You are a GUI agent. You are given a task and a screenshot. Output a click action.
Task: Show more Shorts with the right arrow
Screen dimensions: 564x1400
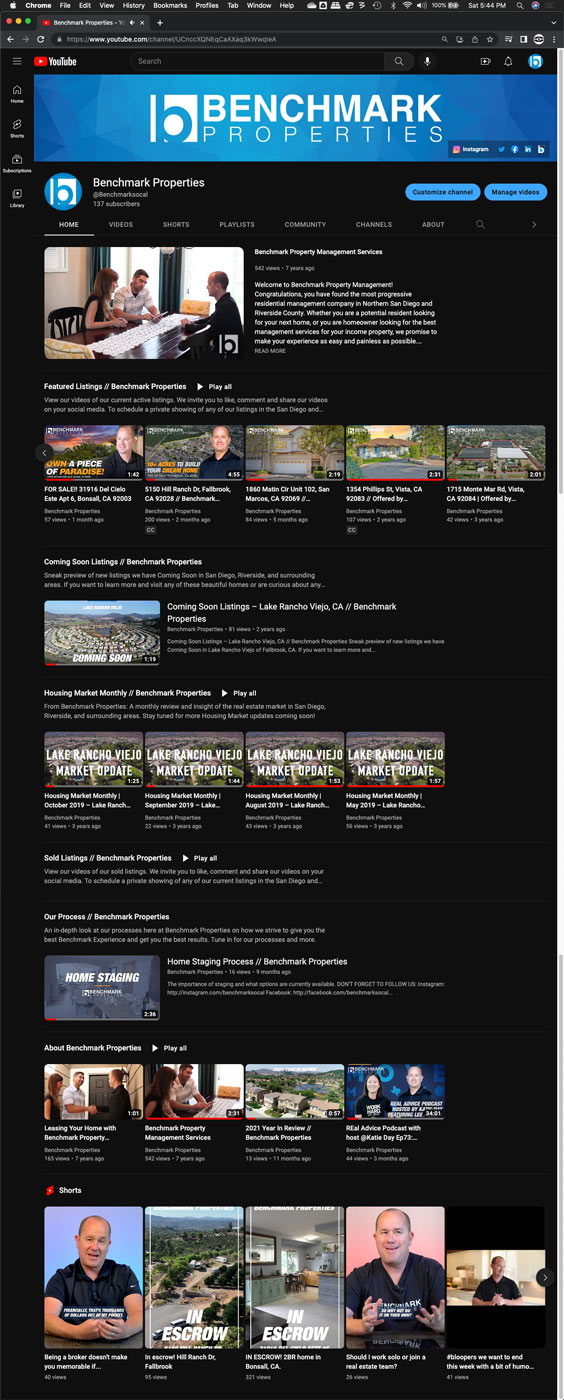coord(545,1277)
